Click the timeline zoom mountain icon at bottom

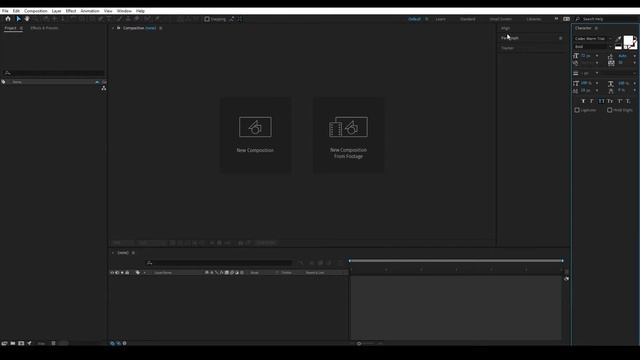click(x=359, y=343)
